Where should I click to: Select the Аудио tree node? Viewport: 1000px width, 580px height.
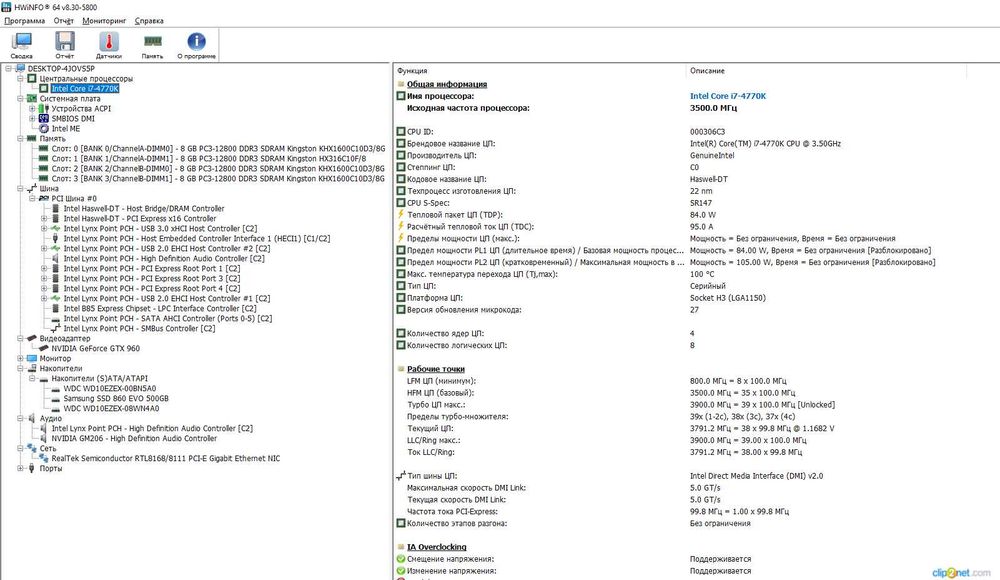click(50, 419)
